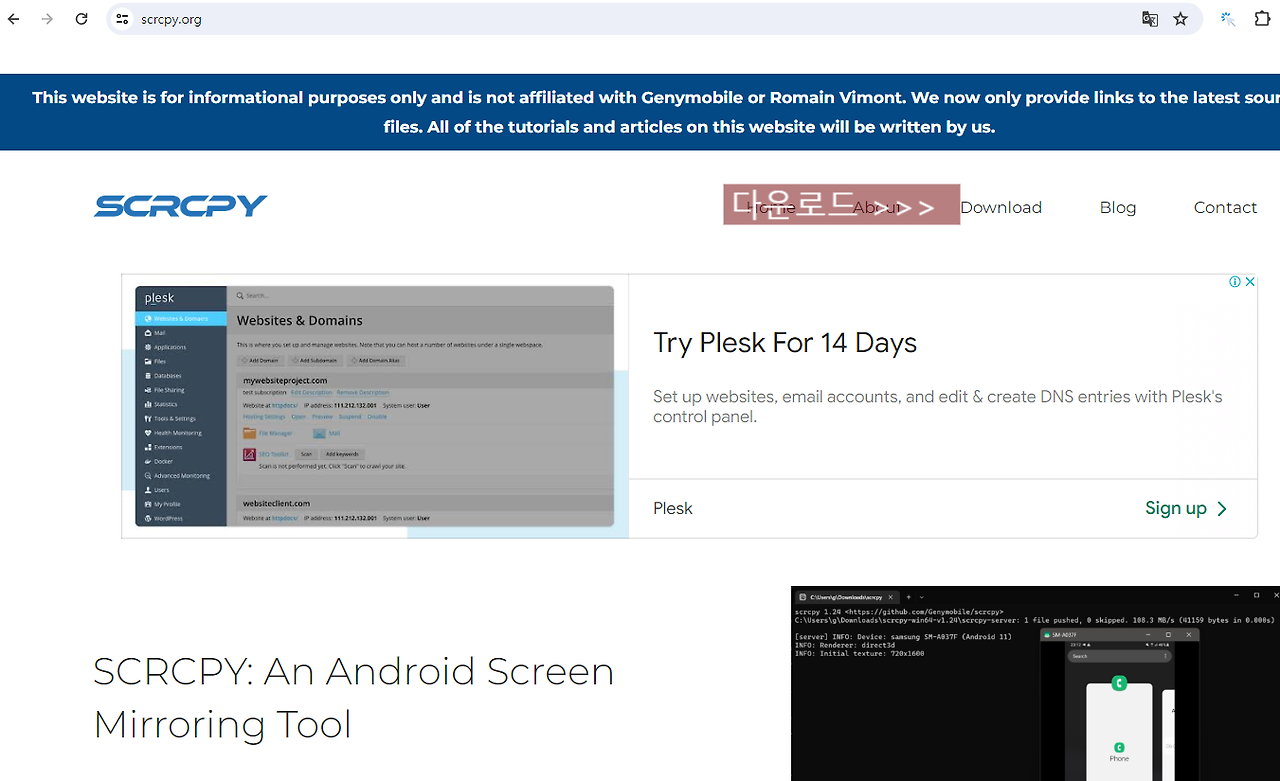Screen dimensions: 1280x781
Task: Click the ad info icon
Action: pos(1235,282)
